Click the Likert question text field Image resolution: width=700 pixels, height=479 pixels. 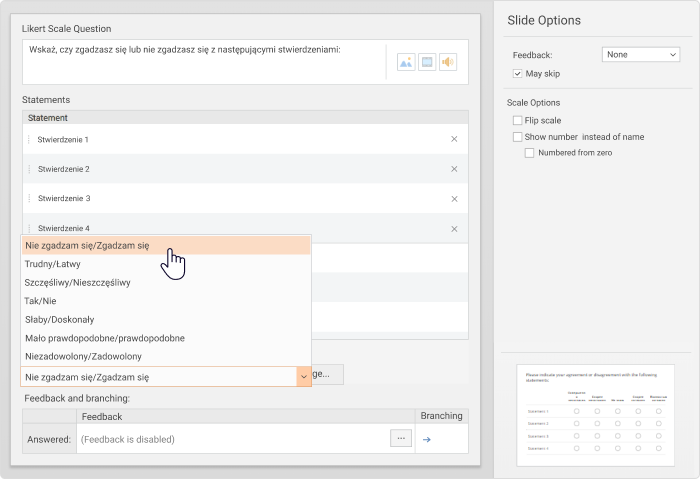[200, 60]
